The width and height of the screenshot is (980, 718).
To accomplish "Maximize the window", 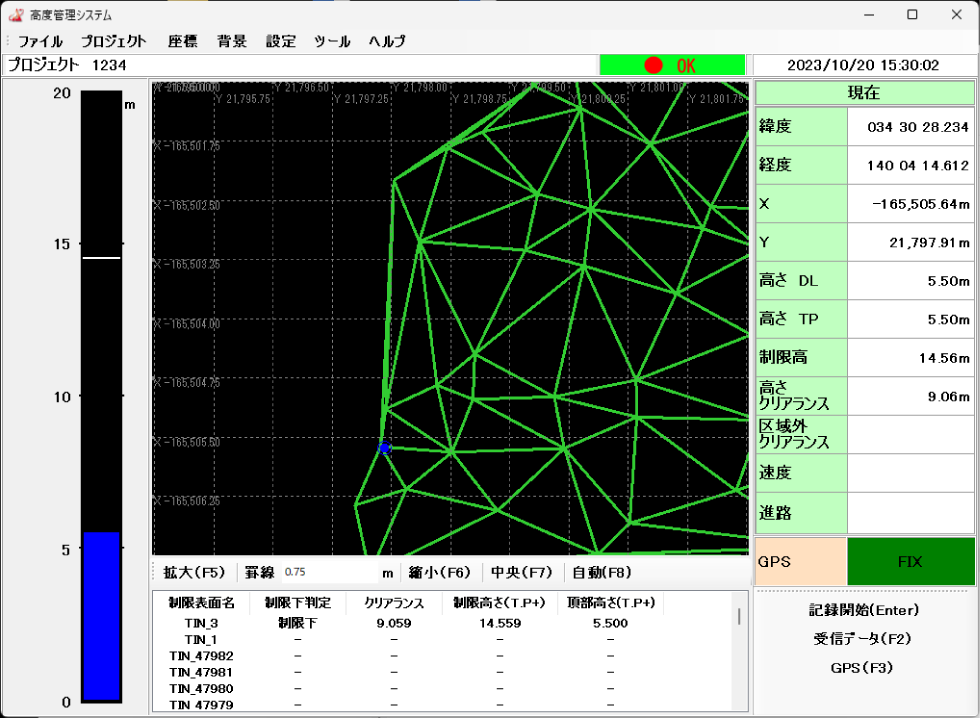I will click(x=912, y=14).
